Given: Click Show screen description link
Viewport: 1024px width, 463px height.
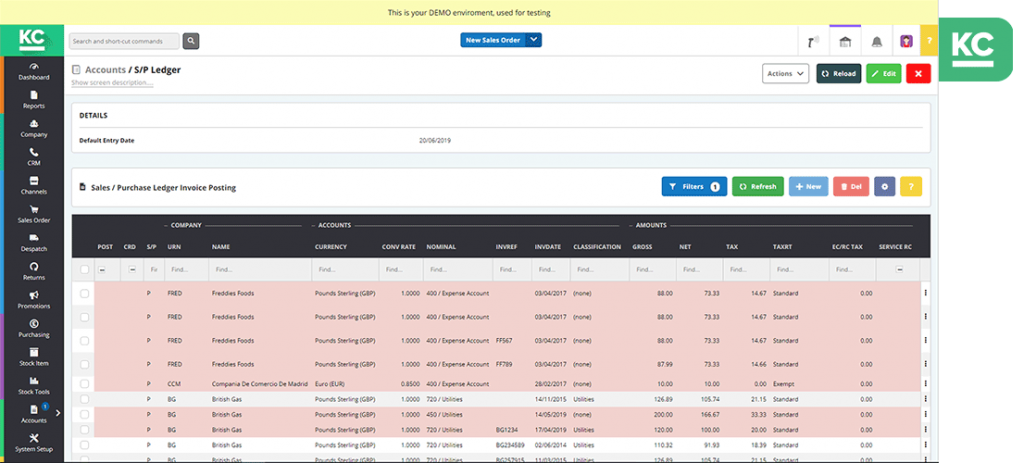Looking at the screenshot, I should point(112,83).
